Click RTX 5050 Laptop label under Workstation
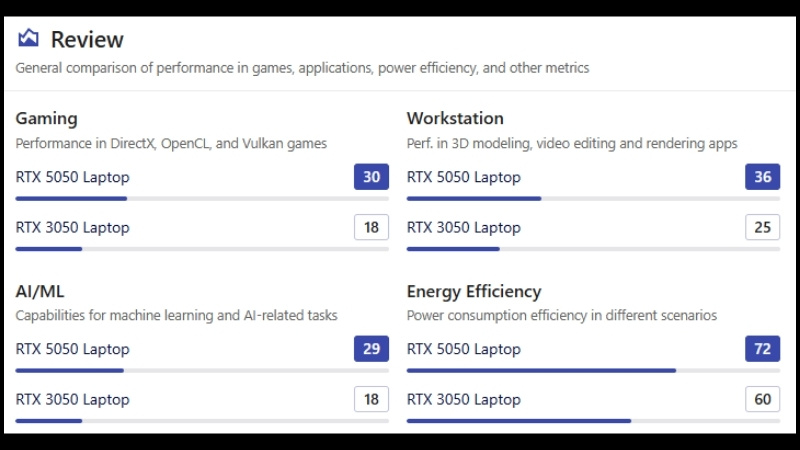800x450 pixels. click(464, 177)
